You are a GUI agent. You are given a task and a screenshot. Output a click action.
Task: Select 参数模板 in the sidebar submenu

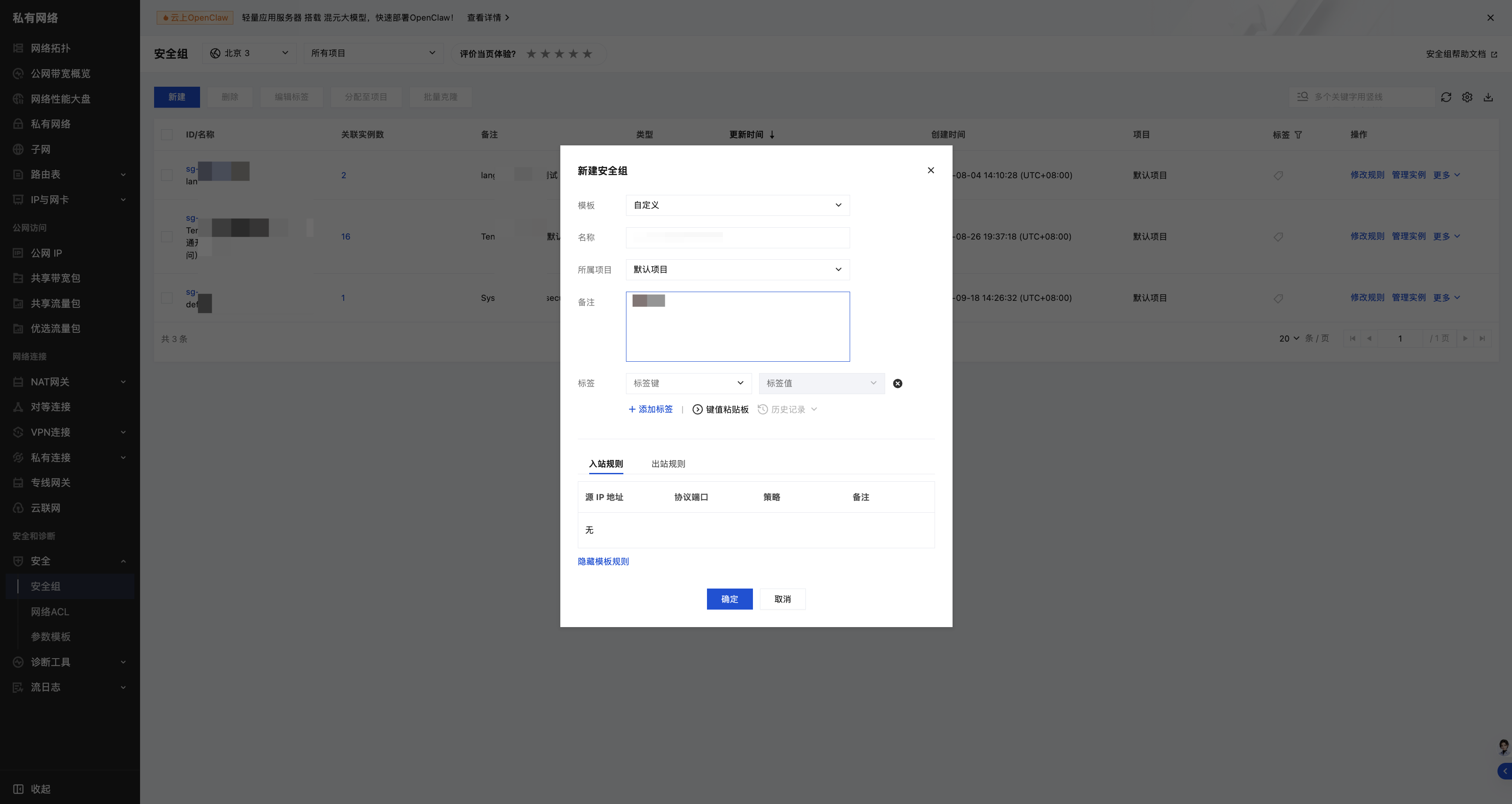pos(50,637)
